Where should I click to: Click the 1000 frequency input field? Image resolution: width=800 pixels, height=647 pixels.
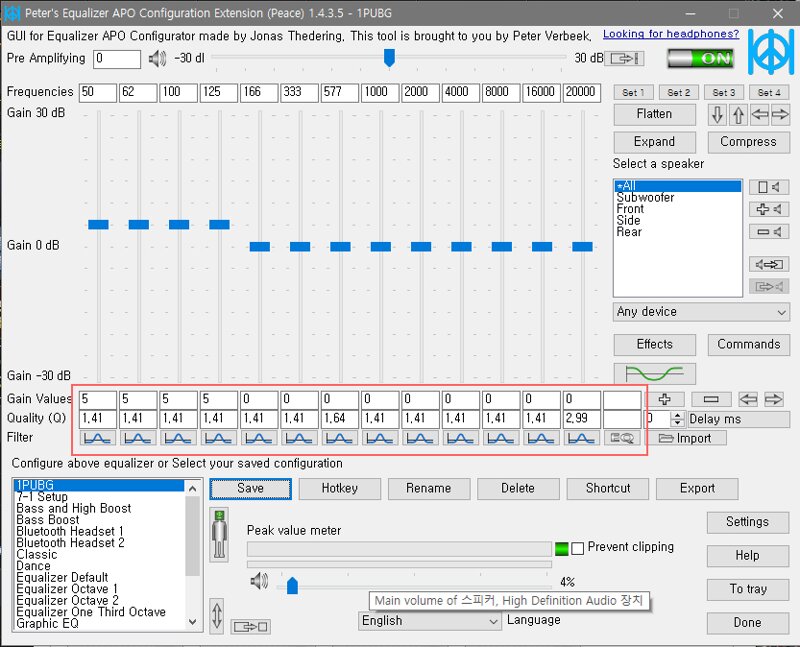coord(380,92)
